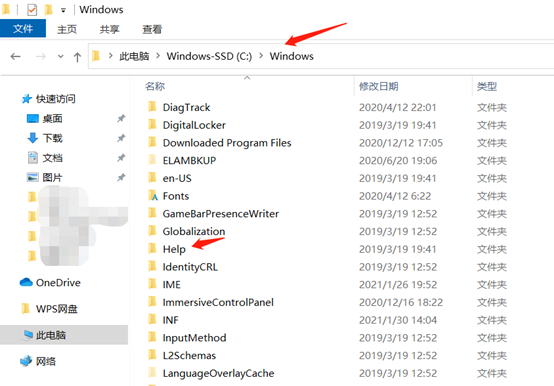The height and width of the screenshot is (386, 554).
Task: Select the LanguageOverlayCache folder
Action: pyautogui.click(x=218, y=373)
